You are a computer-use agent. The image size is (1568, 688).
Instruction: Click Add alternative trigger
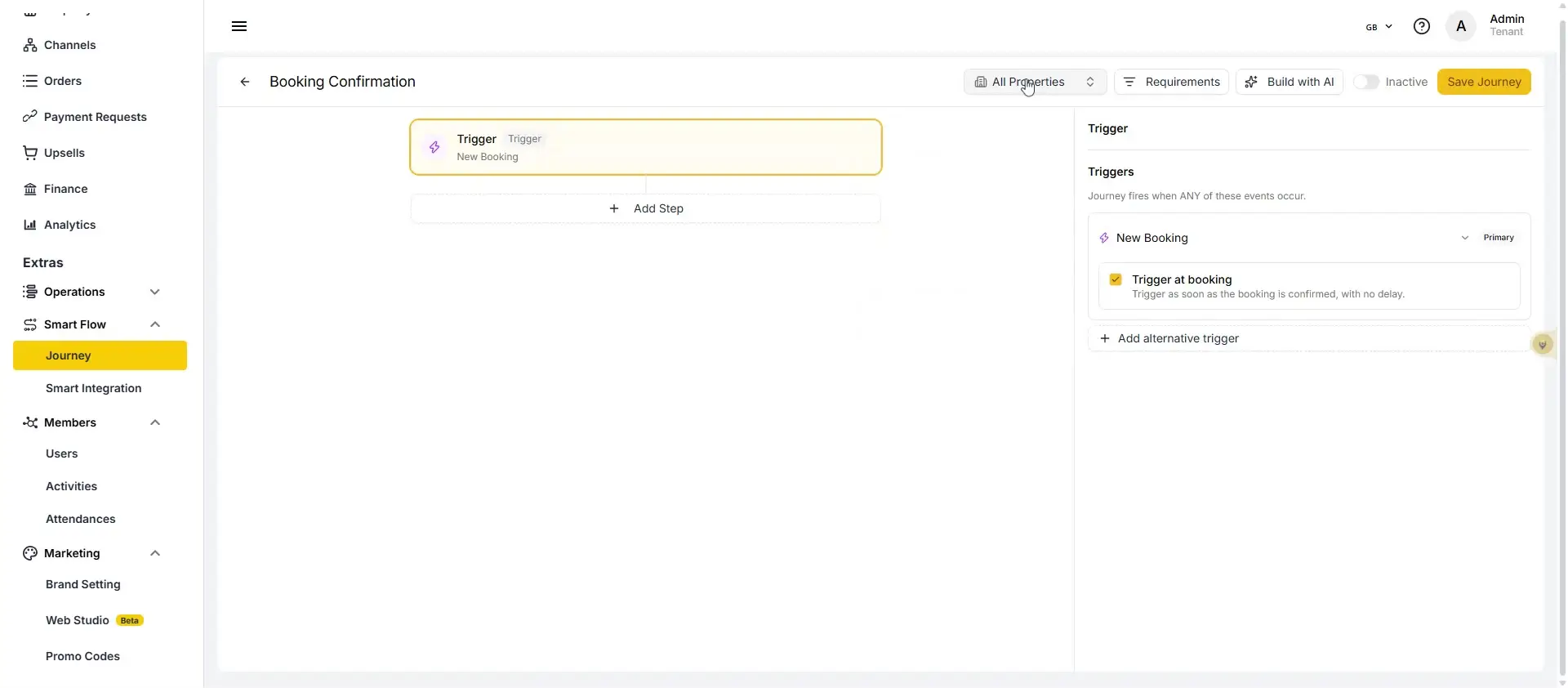tap(1308, 338)
